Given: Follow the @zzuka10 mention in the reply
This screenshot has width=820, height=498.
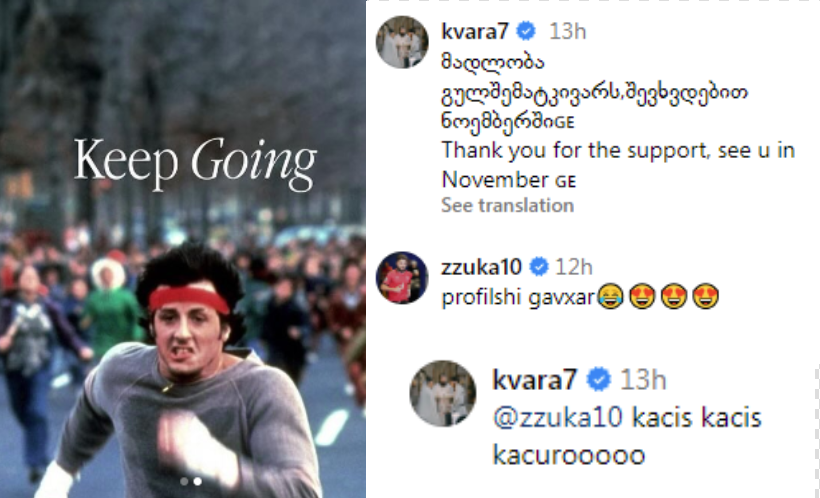Looking at the screenshot, I should coord(558,418).
